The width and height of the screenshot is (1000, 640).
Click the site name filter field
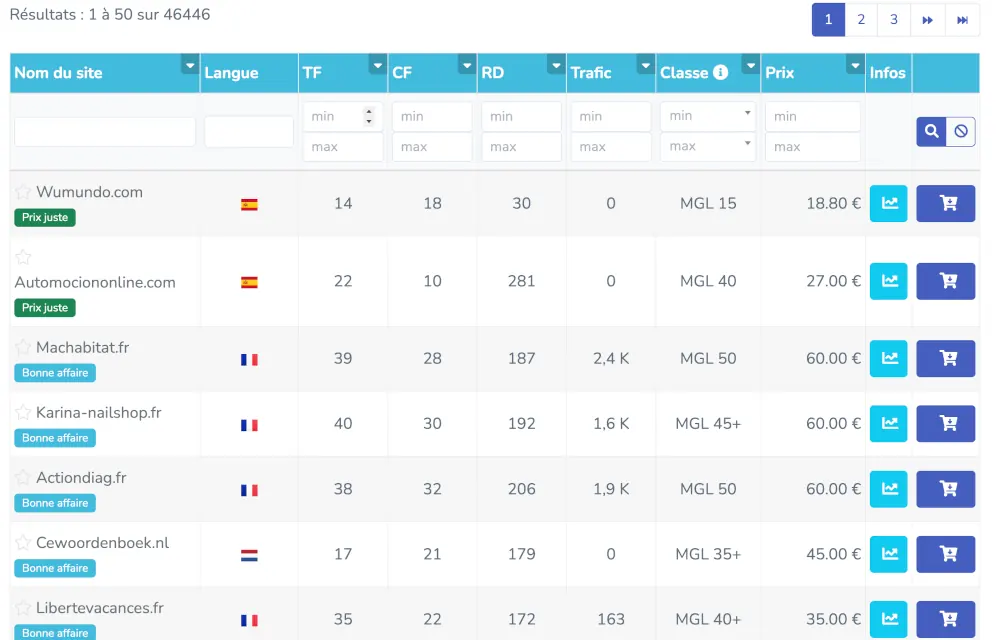click(x=105, y=132)
